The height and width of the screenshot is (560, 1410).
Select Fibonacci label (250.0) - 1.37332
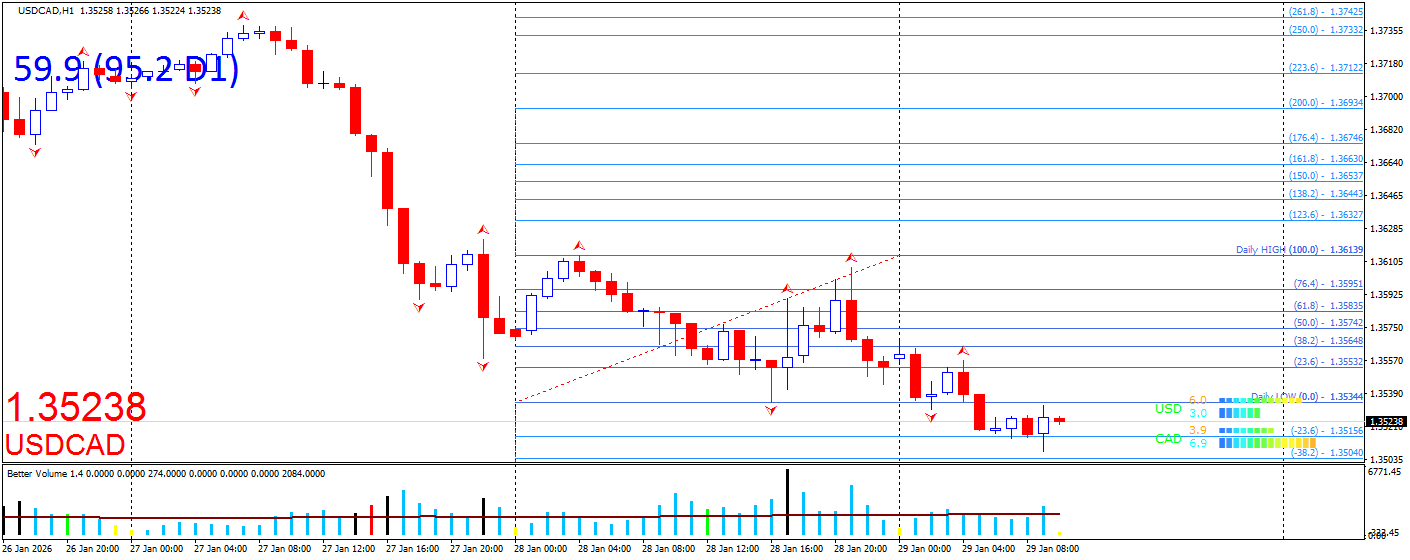(x=1327, y=30)
